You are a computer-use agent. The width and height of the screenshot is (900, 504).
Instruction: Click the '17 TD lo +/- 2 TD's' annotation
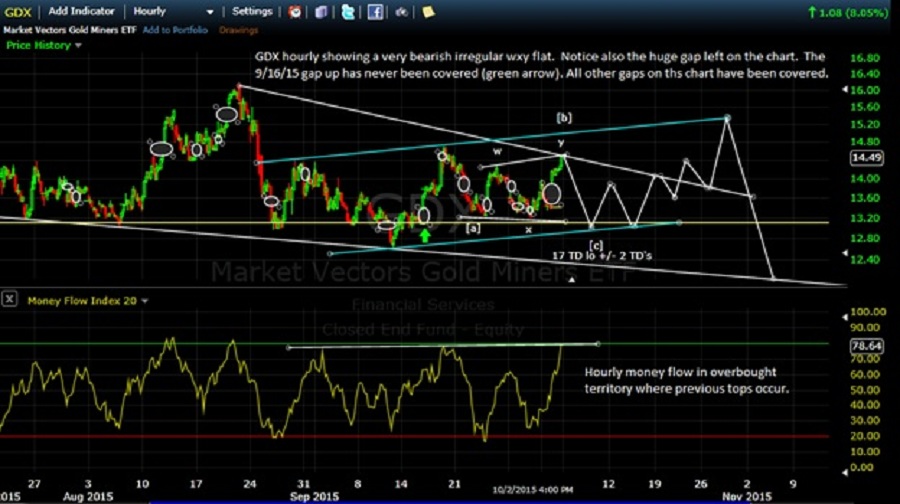tap(602, 256)
